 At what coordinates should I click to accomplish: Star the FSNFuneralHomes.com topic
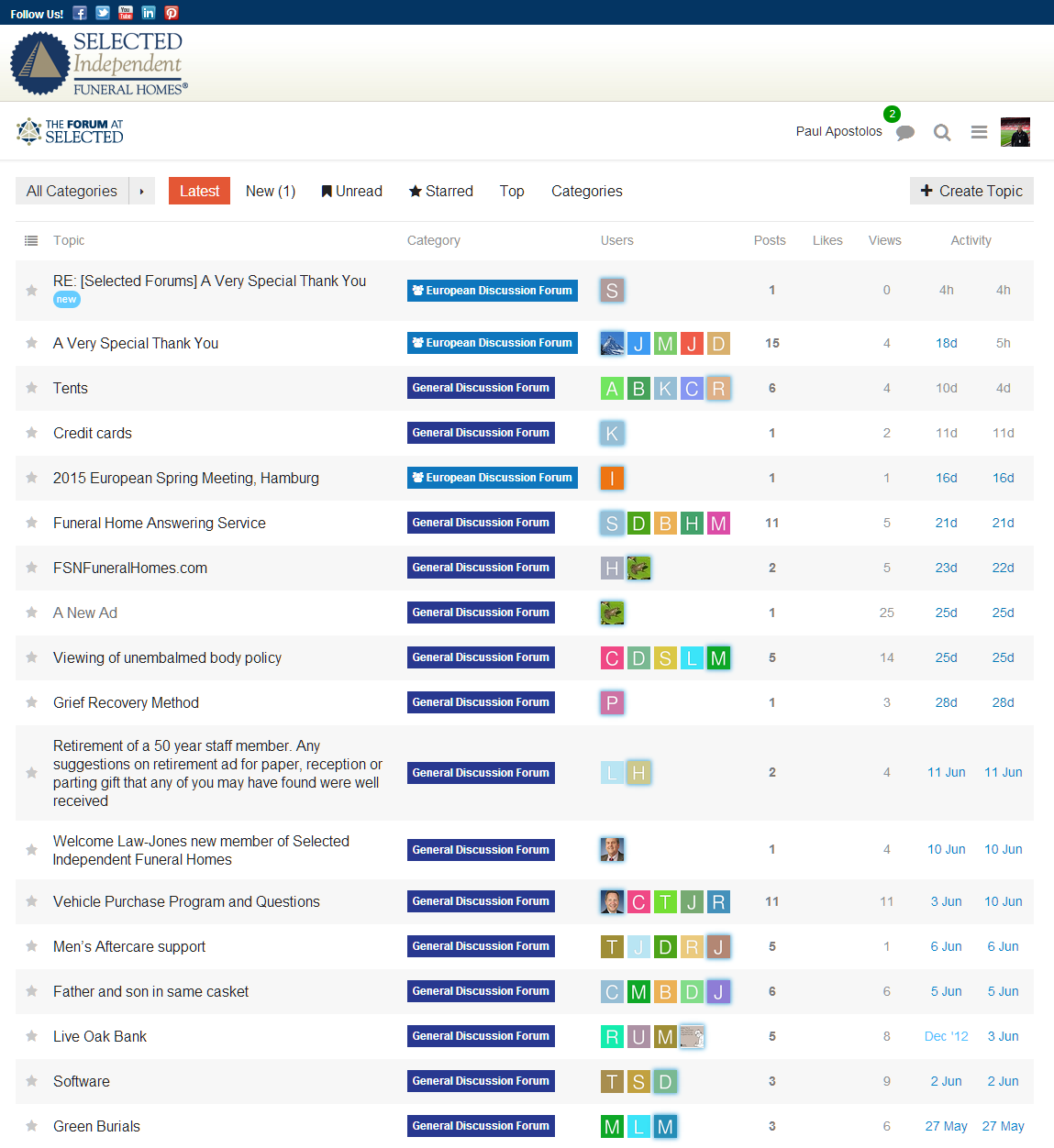click(31, 568)
